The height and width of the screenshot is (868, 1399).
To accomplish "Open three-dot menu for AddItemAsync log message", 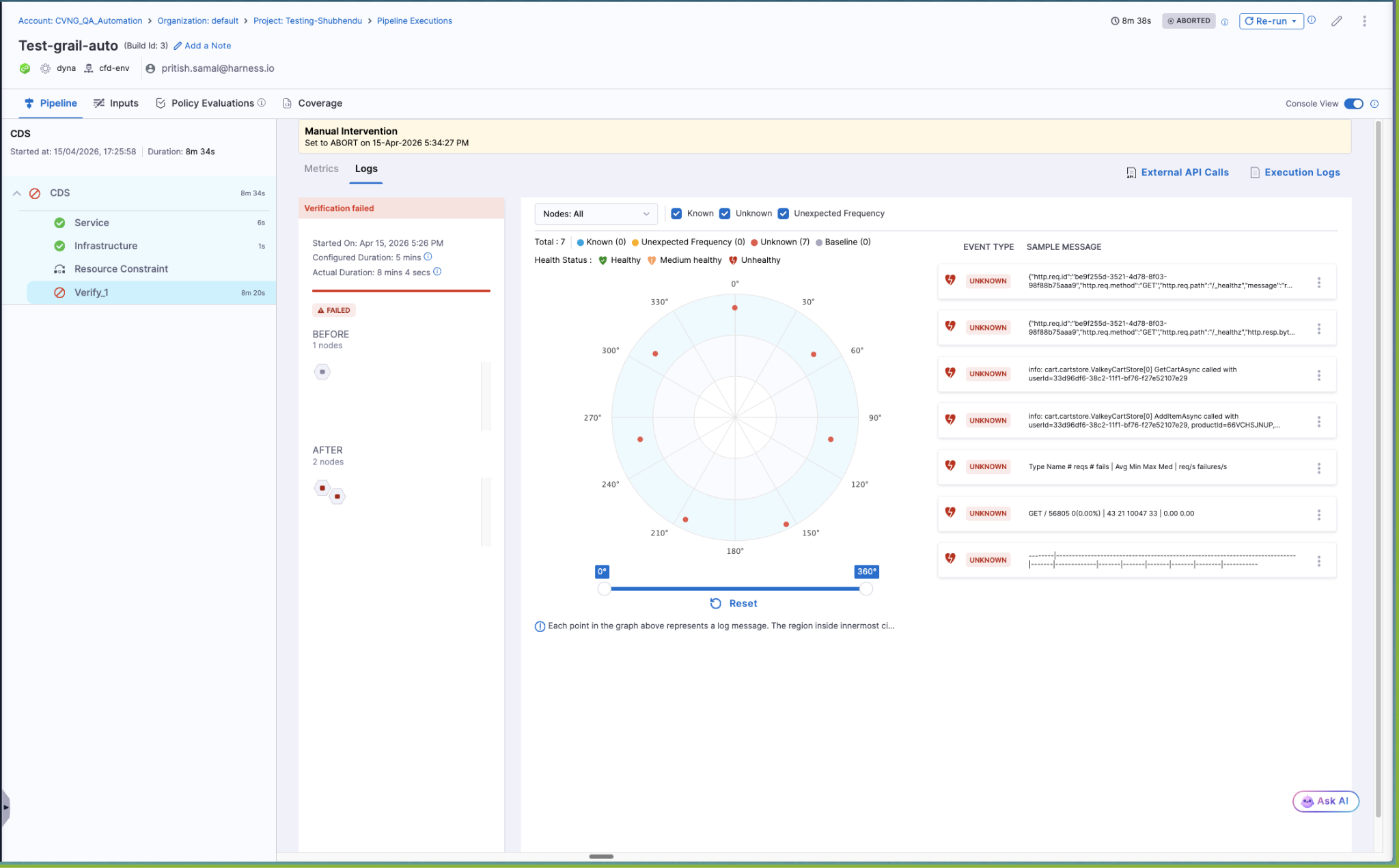I will [x=1318, y=421].
